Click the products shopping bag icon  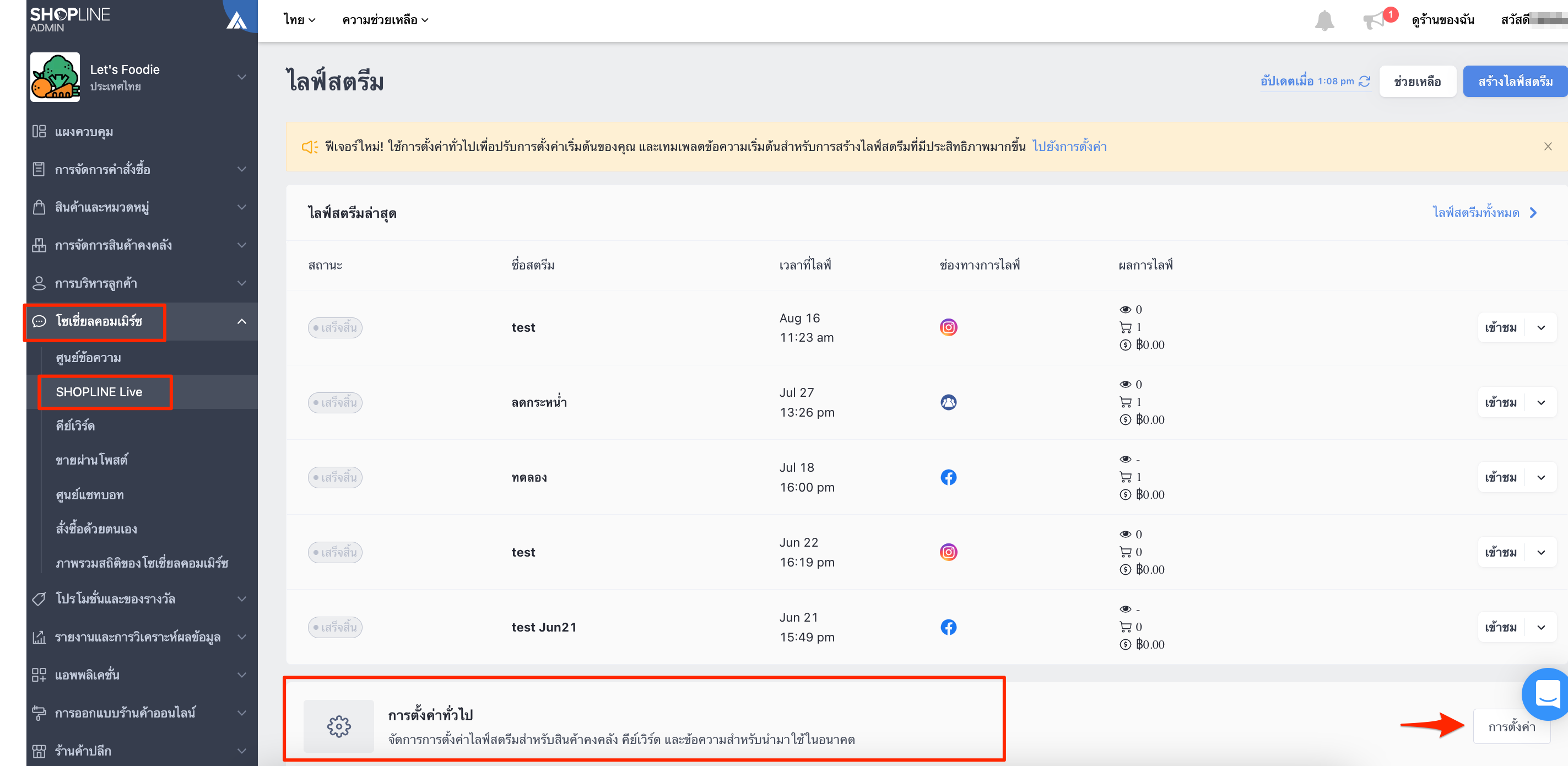click(39, 207)
